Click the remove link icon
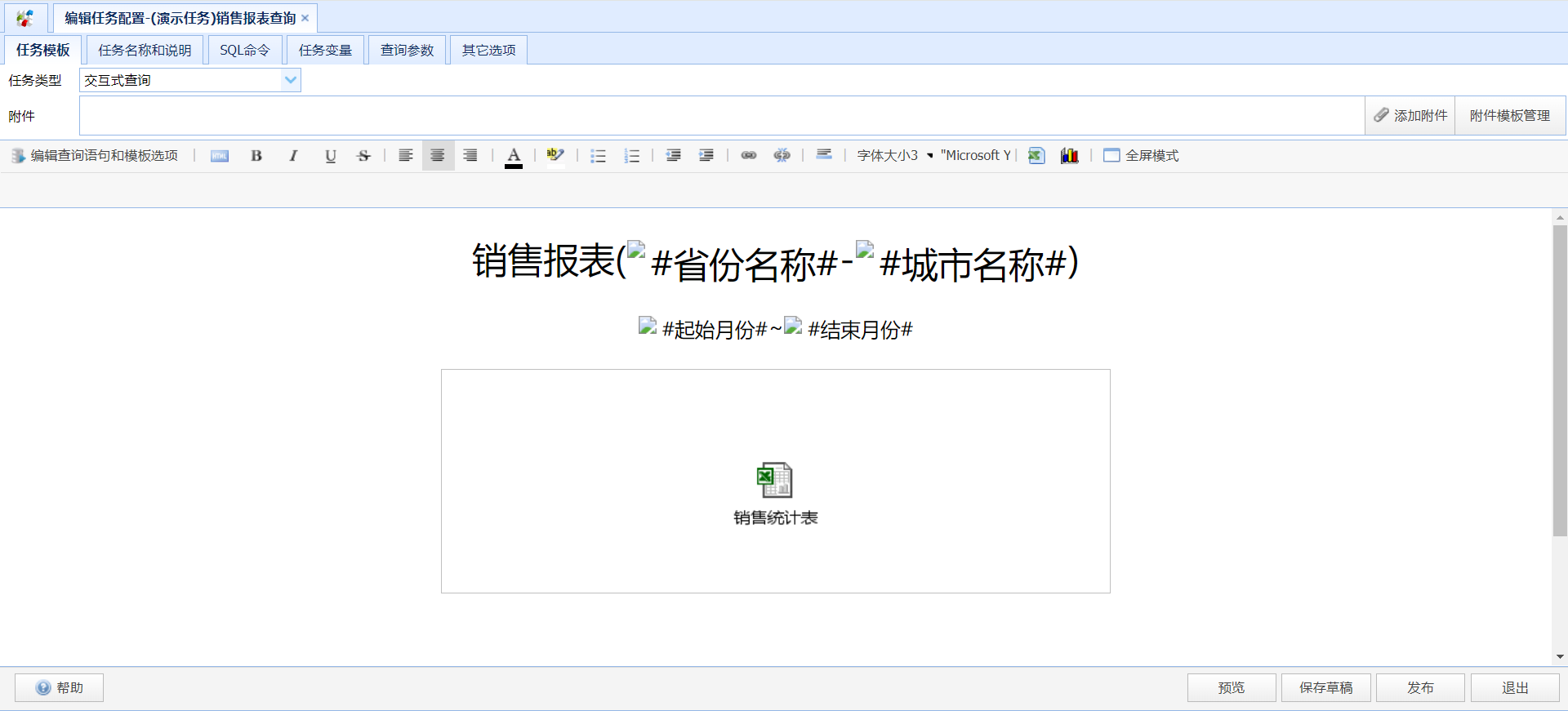The width and height of the screenshot is (1568, 711). [782, 155]
